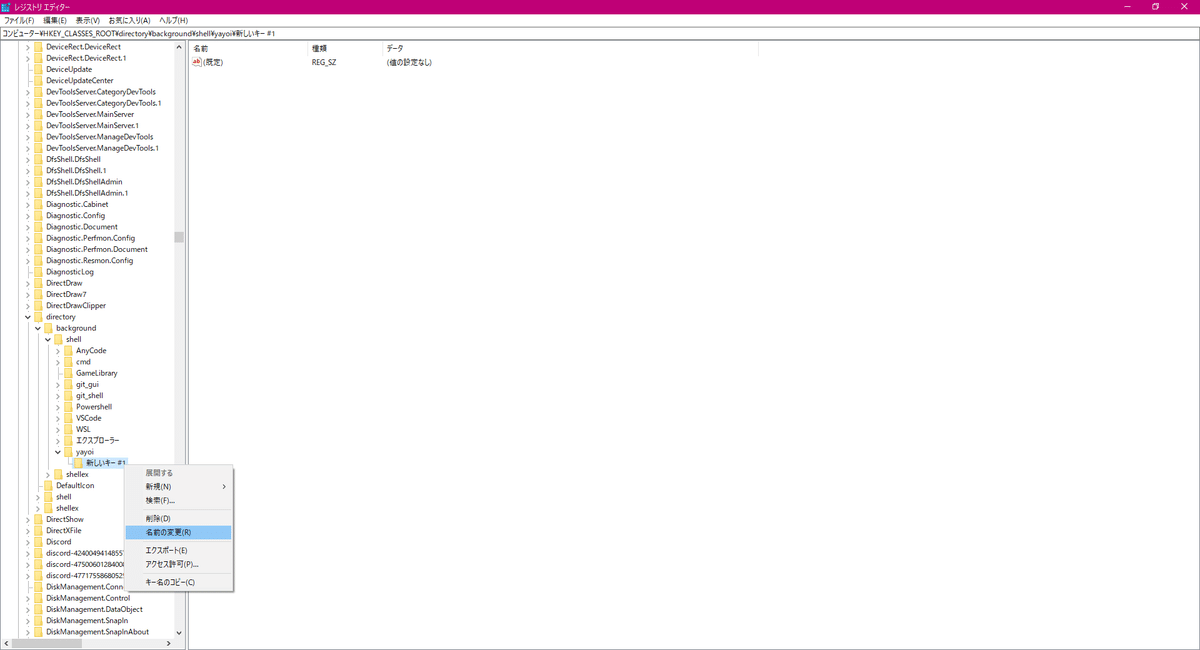Open the 表示(V) menu

click(88, 20)
